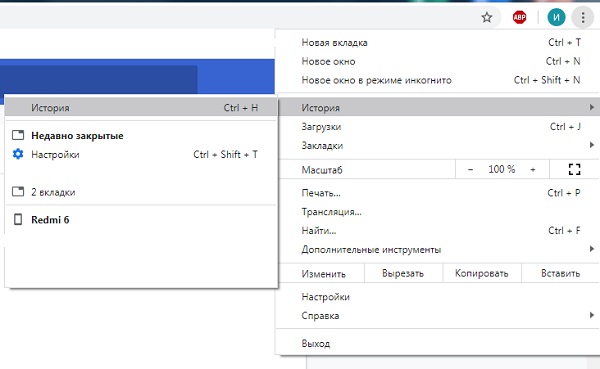Bookmark this page with the star icon
600x369 pixels.
[487, 17]
